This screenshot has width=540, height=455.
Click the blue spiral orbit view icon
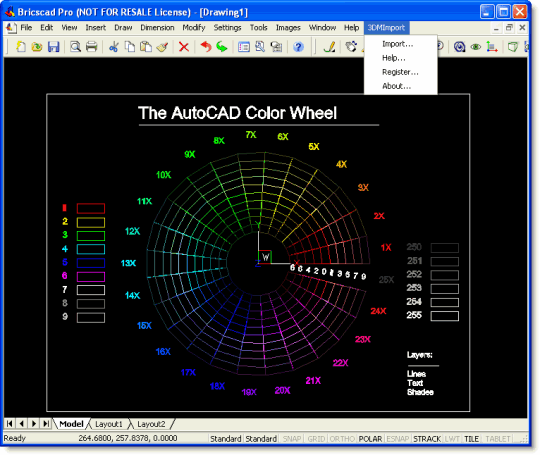tap(459, 46)
